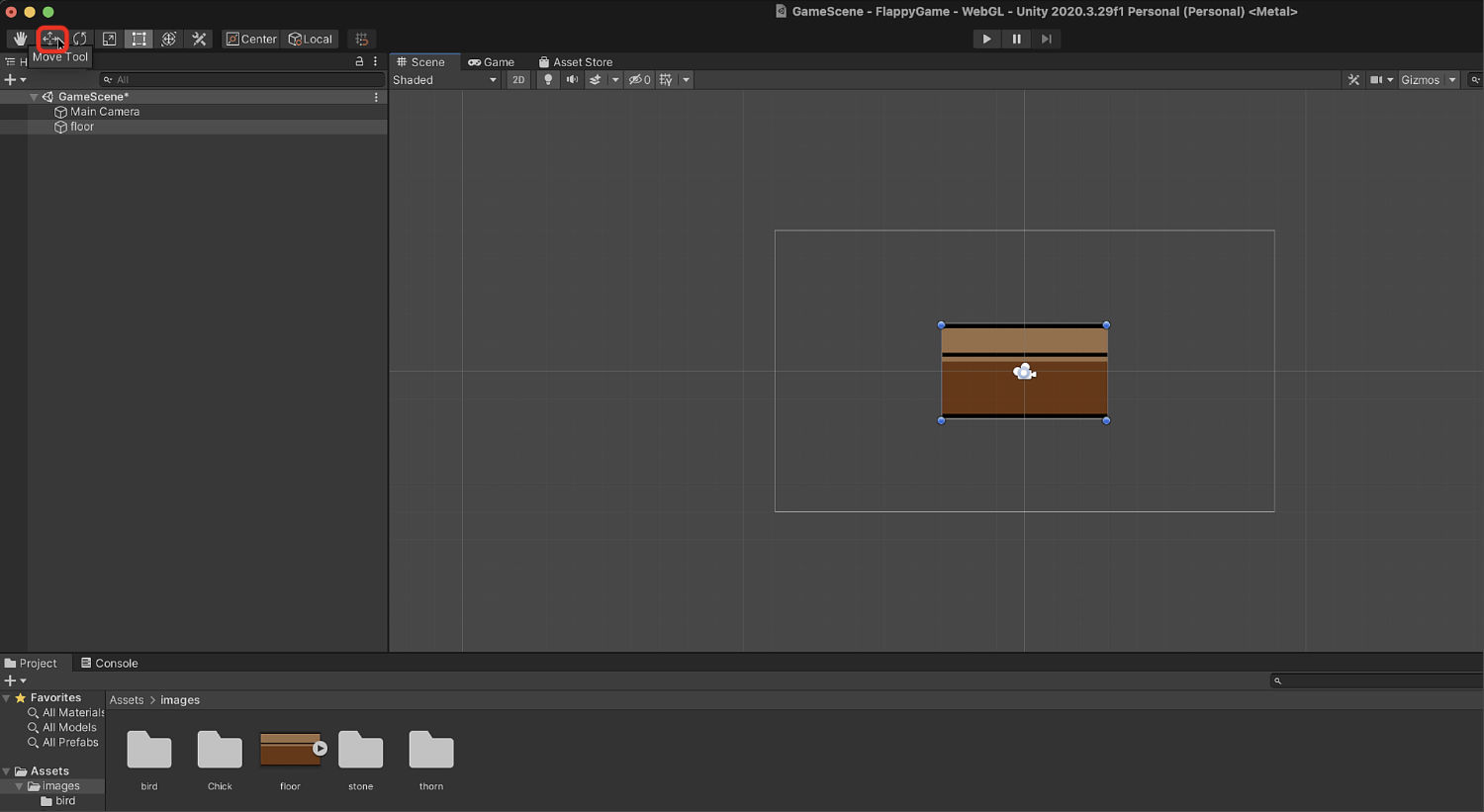Viewport: 1484px width, 812px height.
Task: Toggle scene lighting with the bulb icon
Action: (x=547, y=80)
